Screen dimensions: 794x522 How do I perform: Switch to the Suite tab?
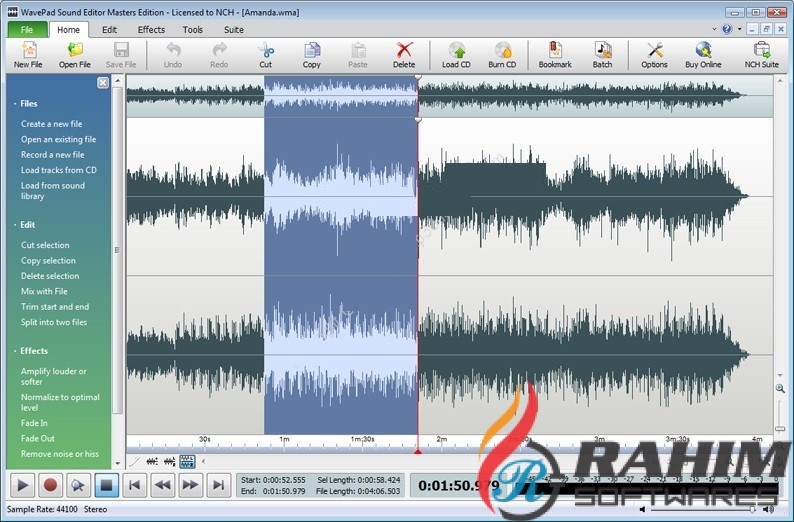(x=234, y=30)
